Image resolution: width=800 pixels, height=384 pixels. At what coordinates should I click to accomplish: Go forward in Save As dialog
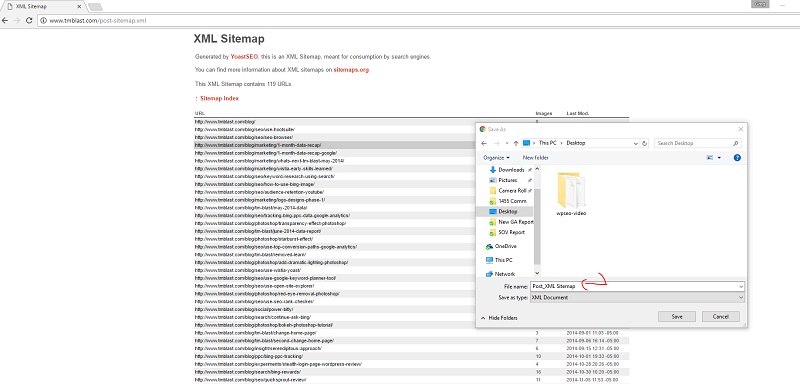point(496,143)
